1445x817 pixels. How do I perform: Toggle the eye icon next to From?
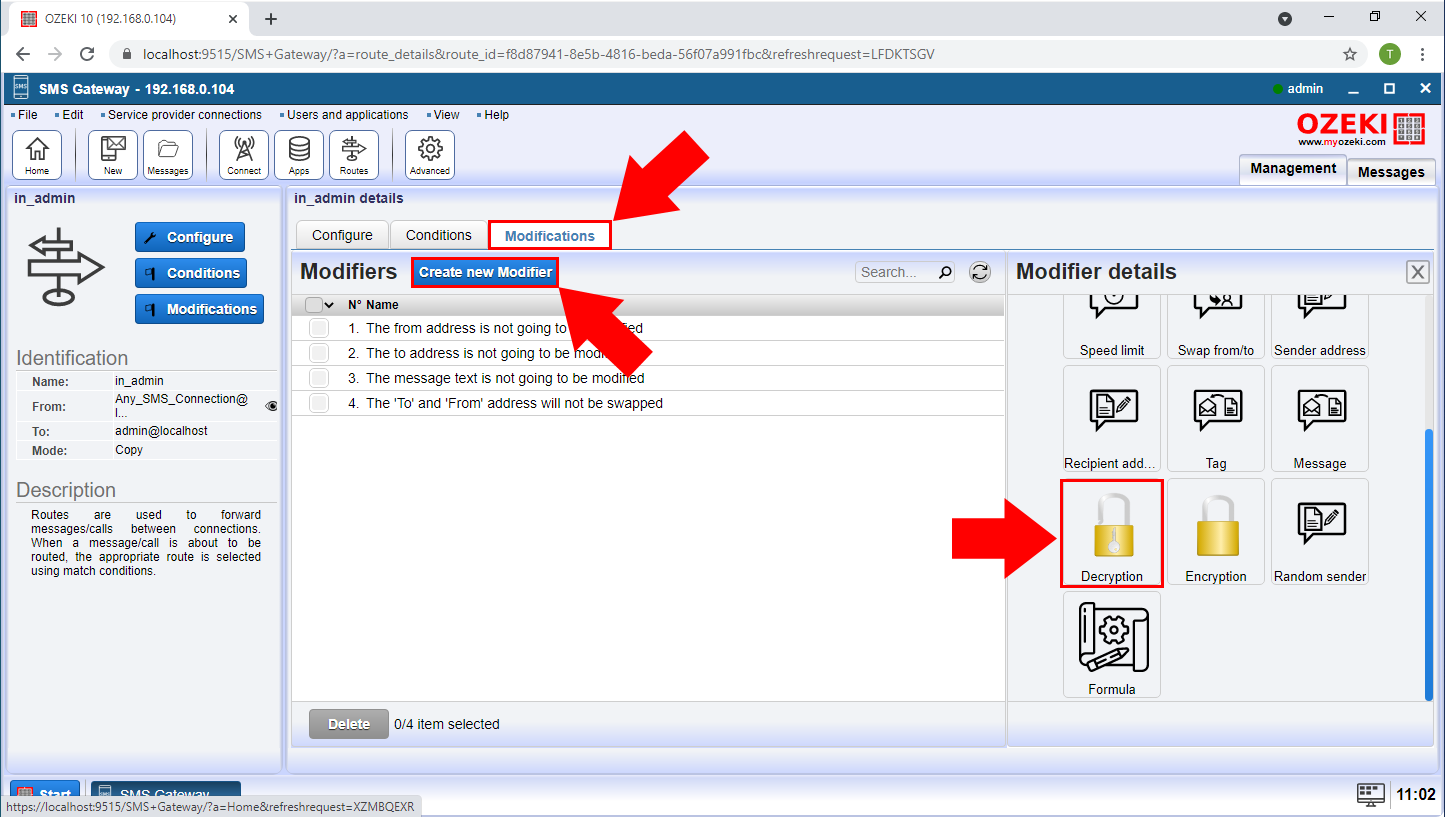click(x=271, y=406)
